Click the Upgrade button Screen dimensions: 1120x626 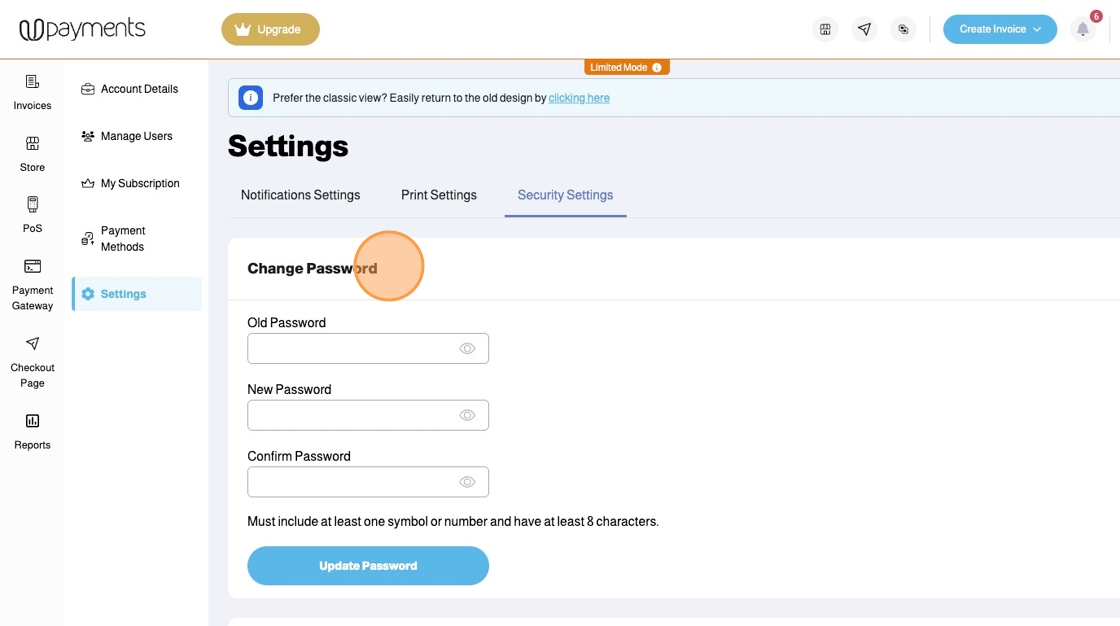pos(270,30)
